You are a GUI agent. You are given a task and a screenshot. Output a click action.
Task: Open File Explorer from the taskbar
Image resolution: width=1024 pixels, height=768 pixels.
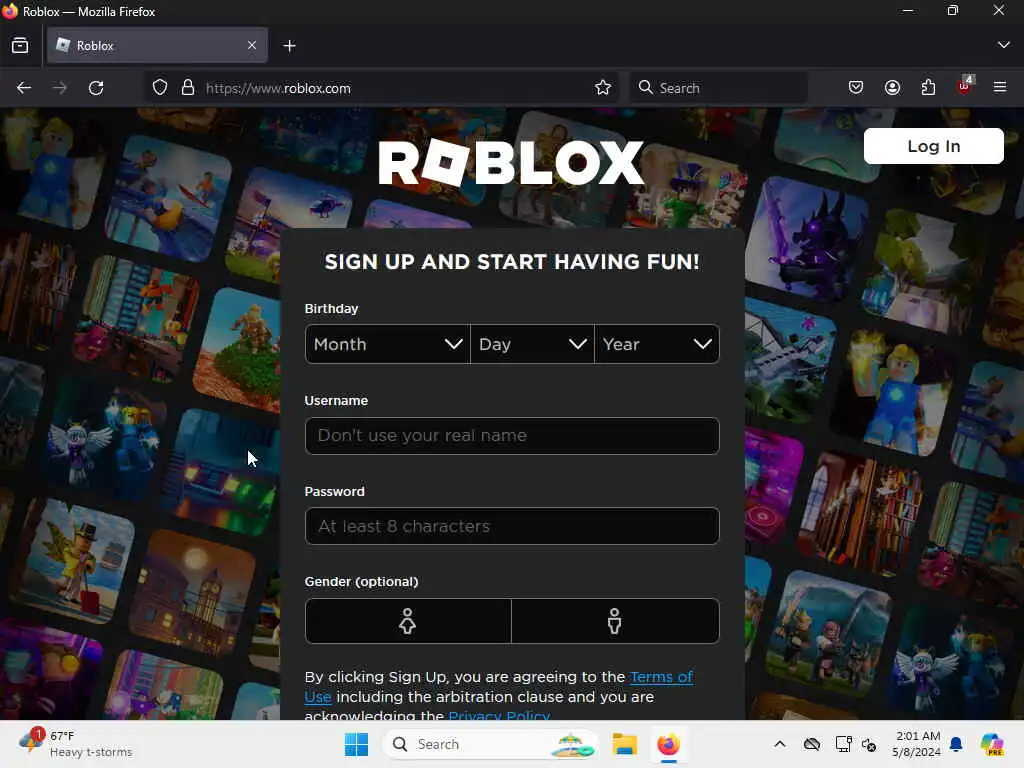coord(624,744)
